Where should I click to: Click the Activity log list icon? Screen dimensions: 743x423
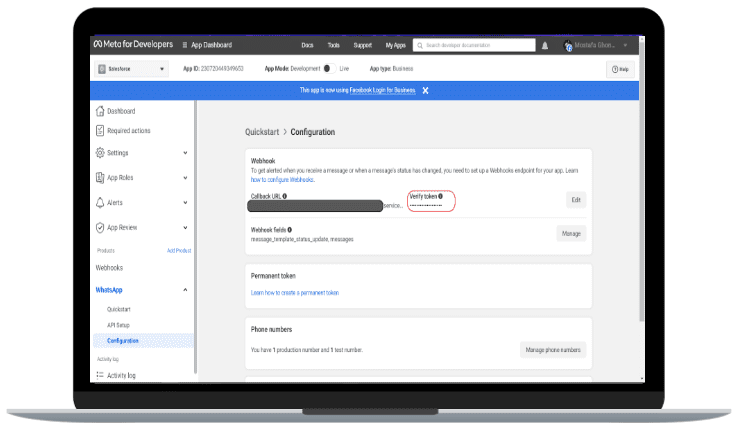100,375
